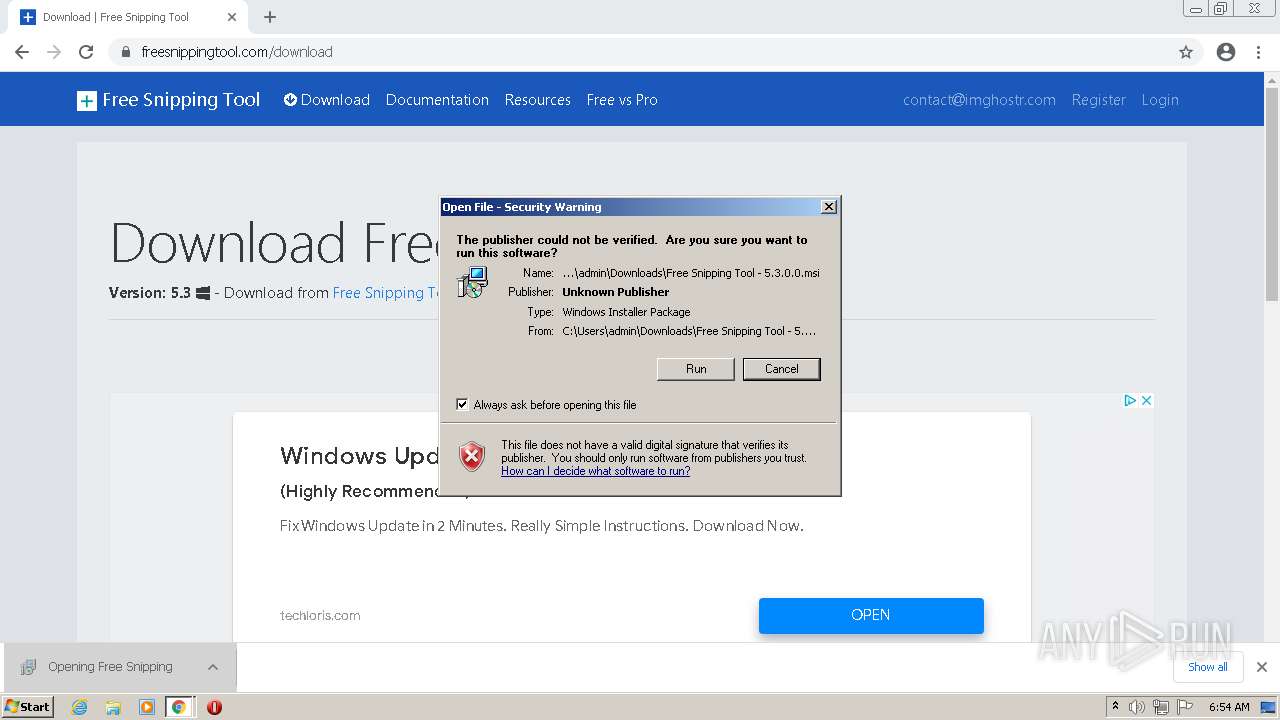Click the Free Snipping Tool logo
1280x720 pixels.
pyautogui.click(x=168, y=100)
